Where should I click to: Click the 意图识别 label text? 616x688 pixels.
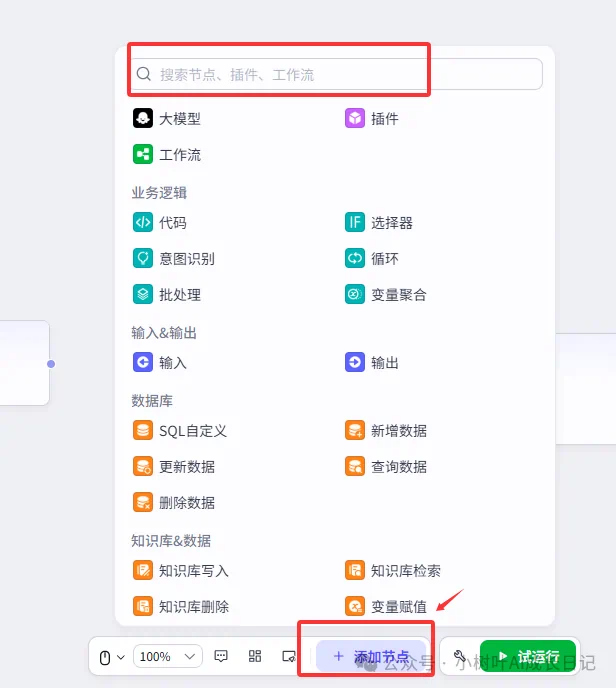tap(187, 258)
